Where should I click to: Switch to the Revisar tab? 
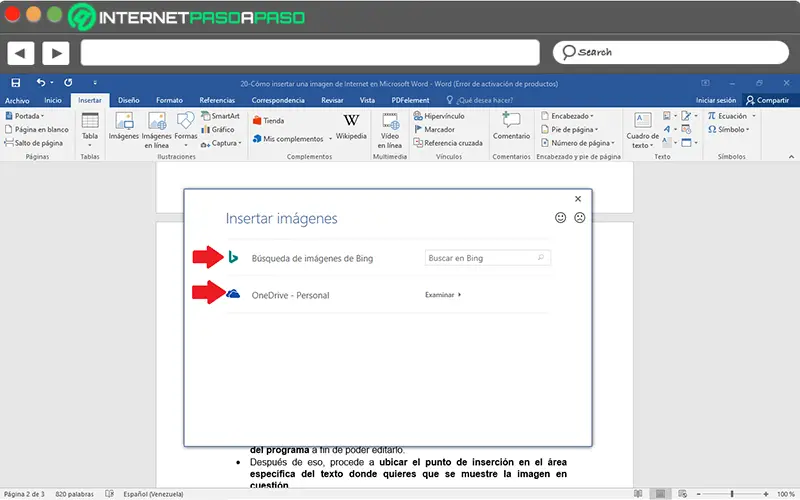point(332,101)
